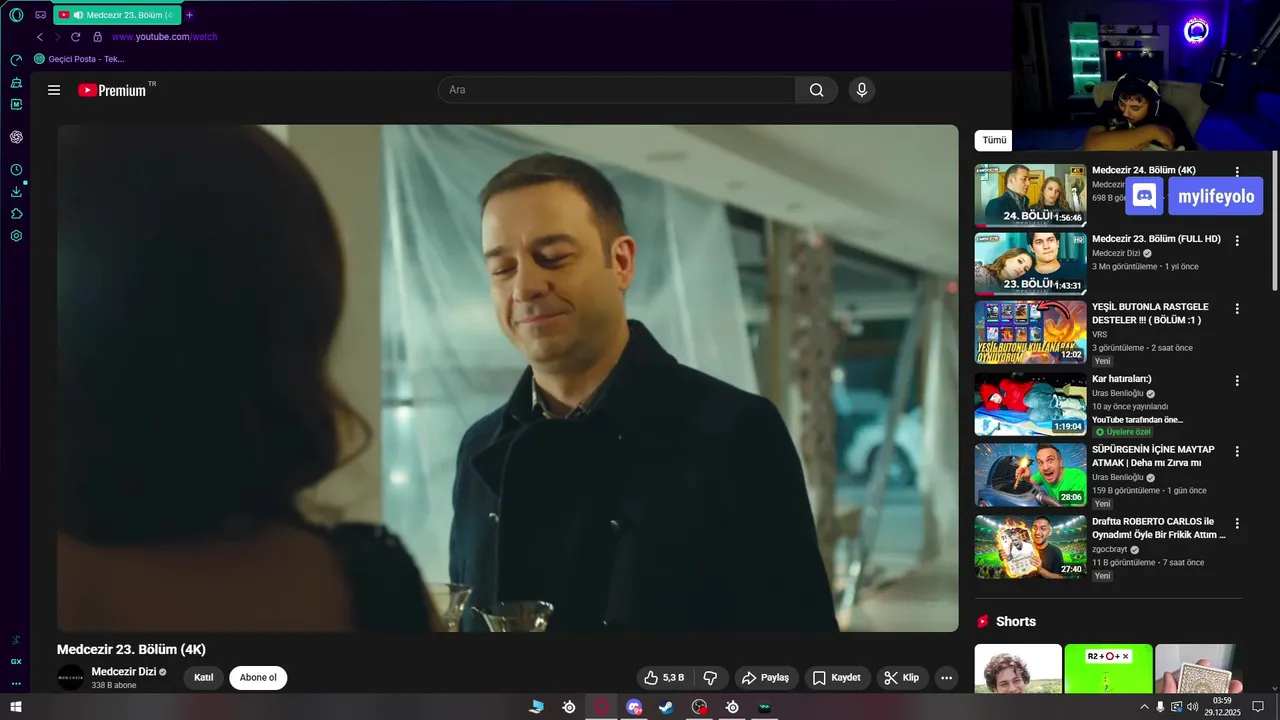
Task: Start voice search with microphone icon
Action: 862,90
